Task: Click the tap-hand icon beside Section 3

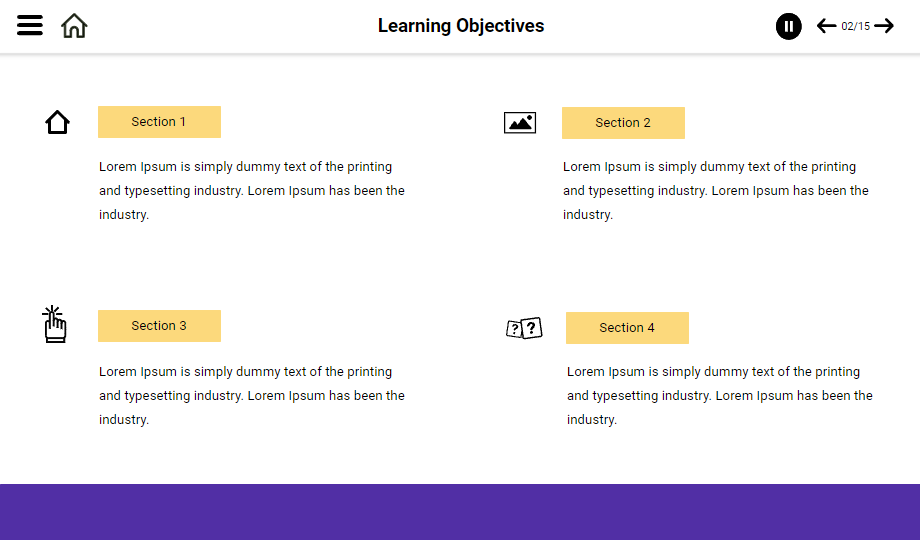Action: (x=55, y=325)
